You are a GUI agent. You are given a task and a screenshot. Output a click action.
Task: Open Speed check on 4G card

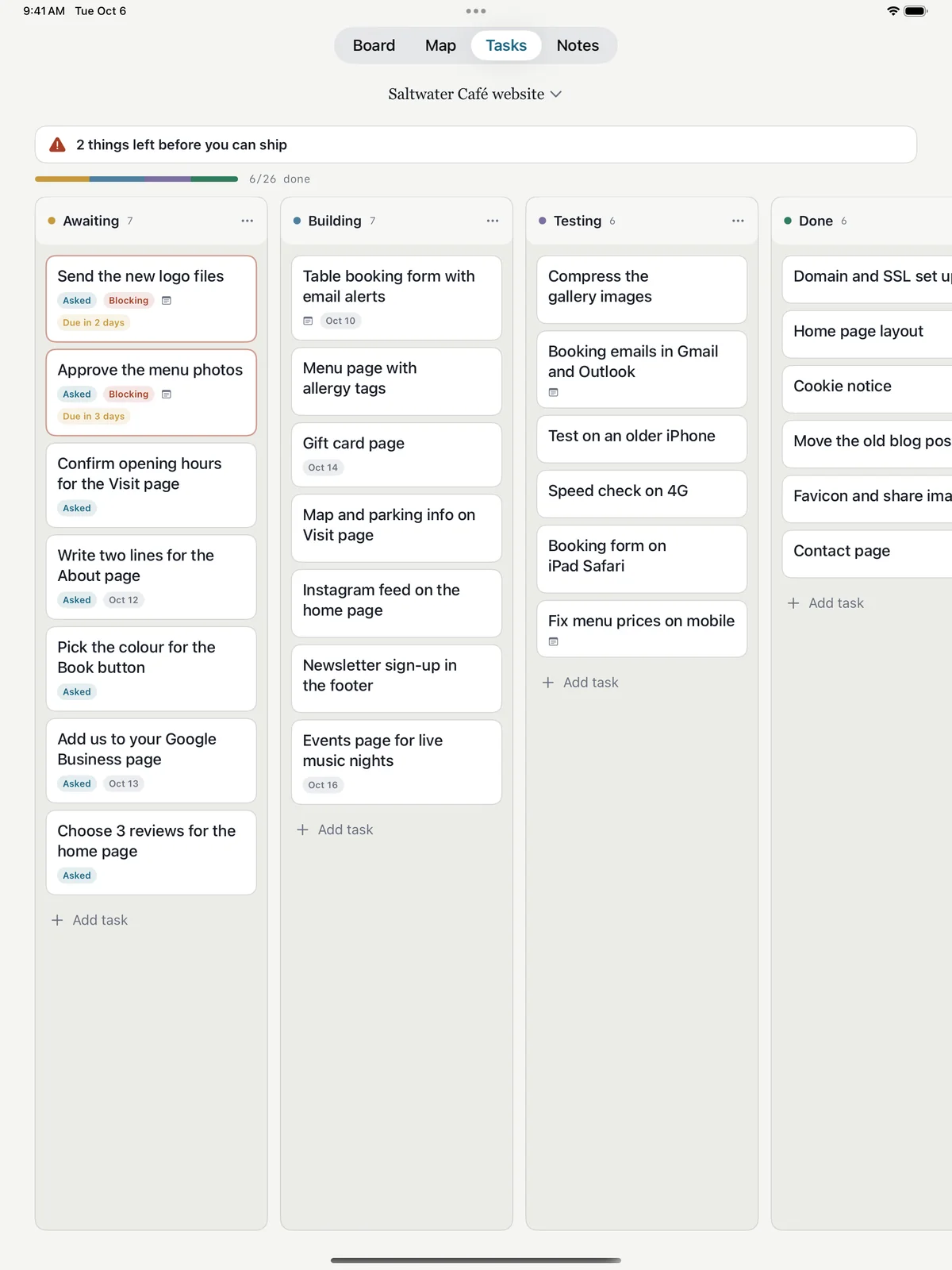[642, 494]
